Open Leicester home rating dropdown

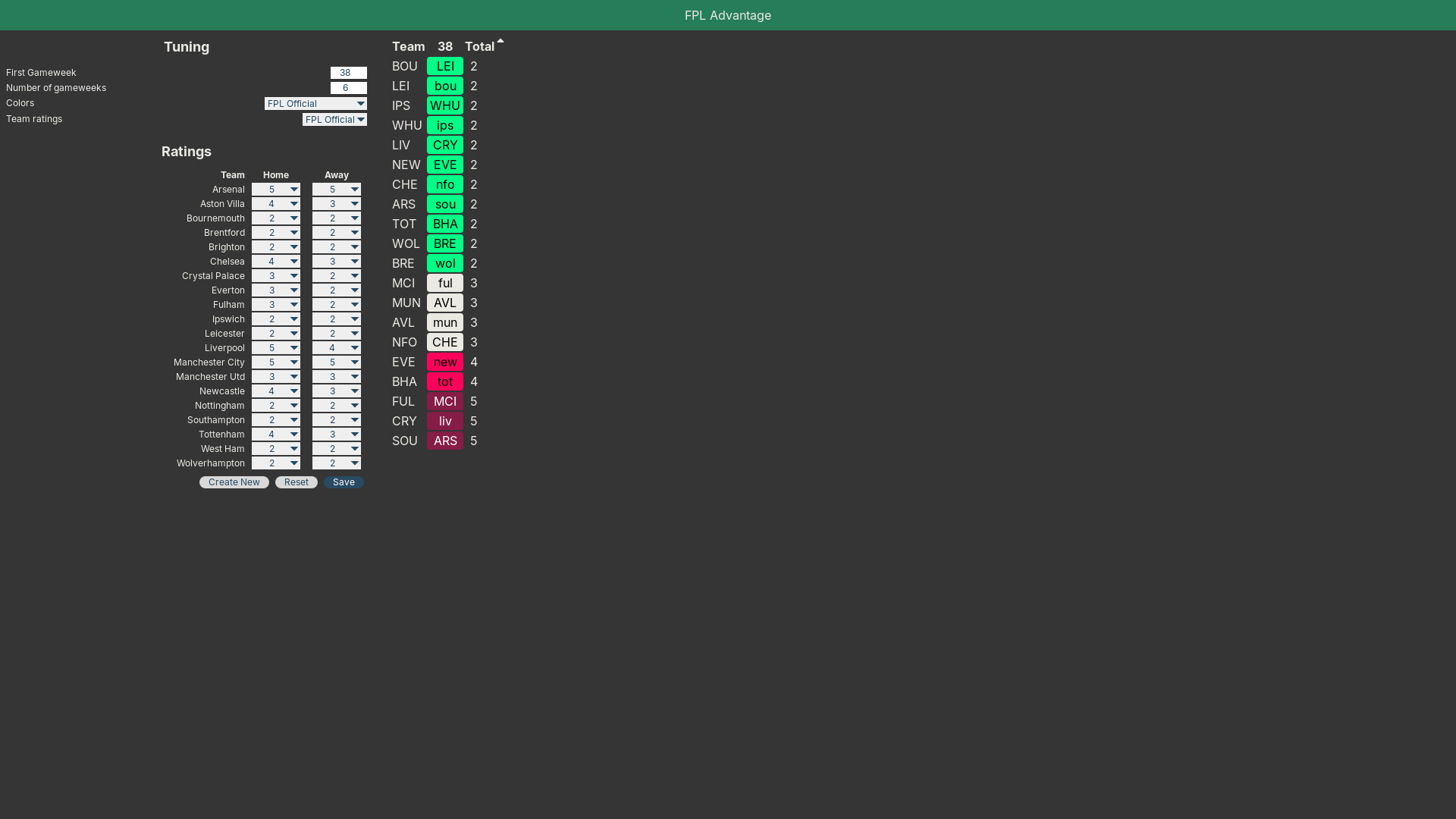click(276, 334)
